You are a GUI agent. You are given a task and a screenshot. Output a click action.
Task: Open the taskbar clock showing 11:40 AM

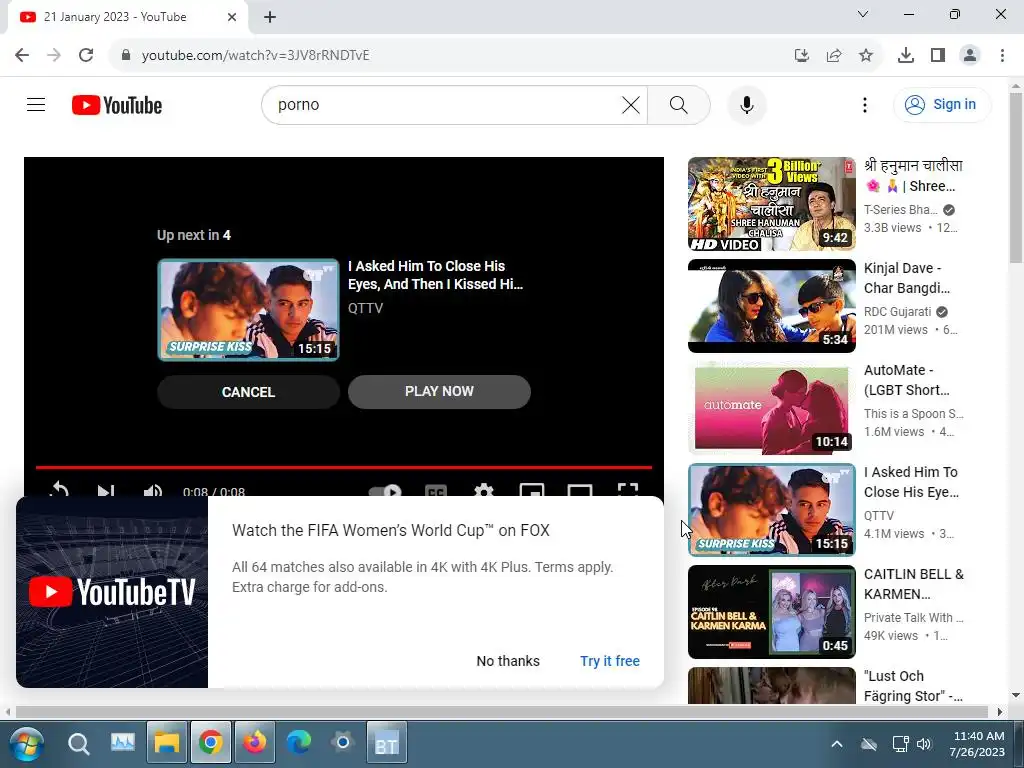click(978, 744)
